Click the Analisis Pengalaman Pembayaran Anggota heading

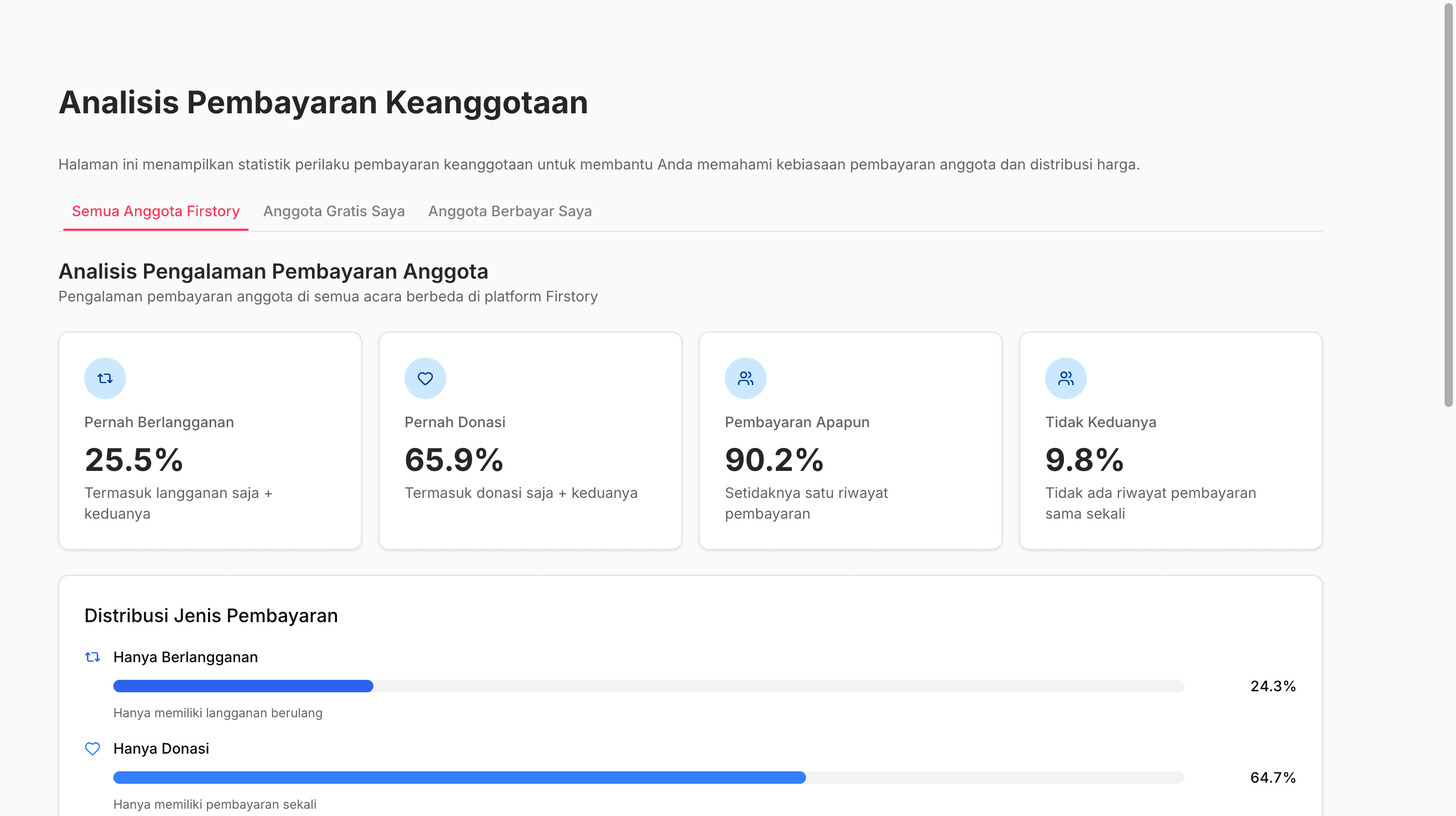coord(274,271)
